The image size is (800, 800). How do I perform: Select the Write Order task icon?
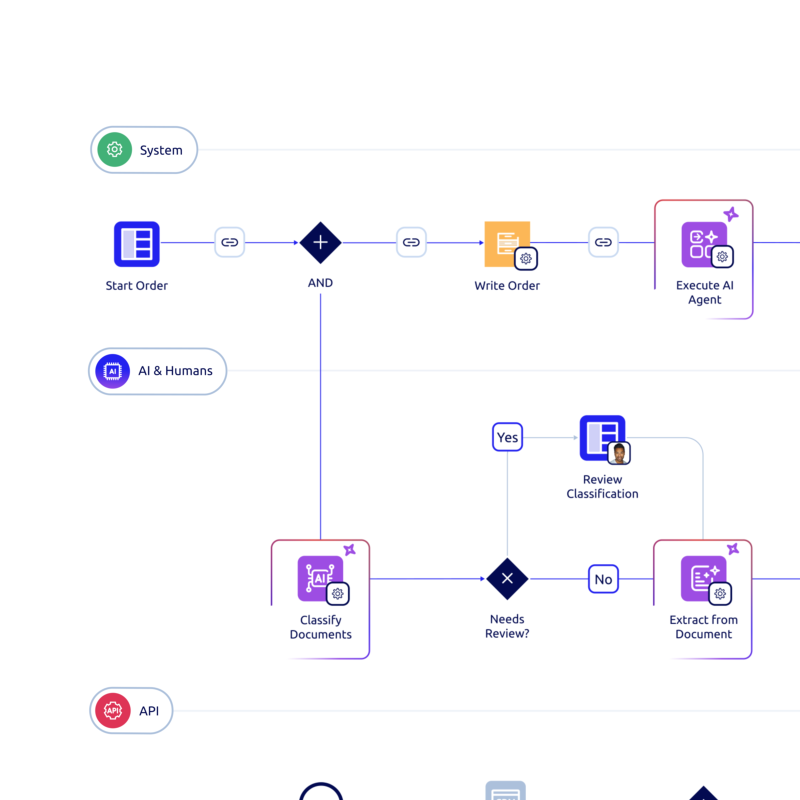click(506, 243)
